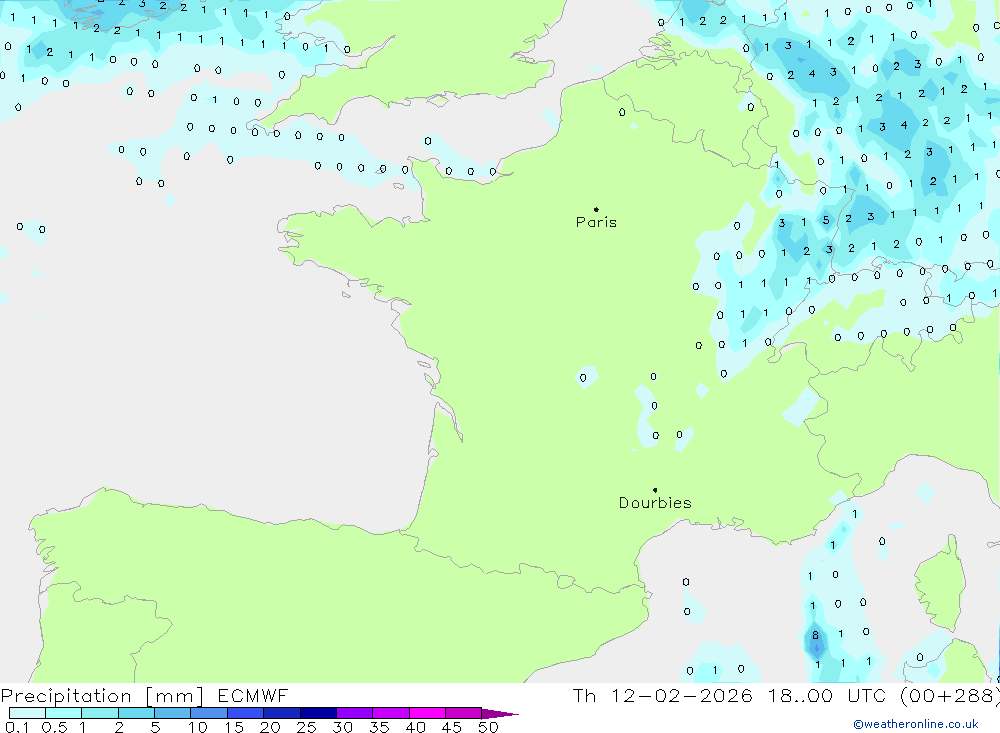Click the Paris location dot marker

pos(596,209)
